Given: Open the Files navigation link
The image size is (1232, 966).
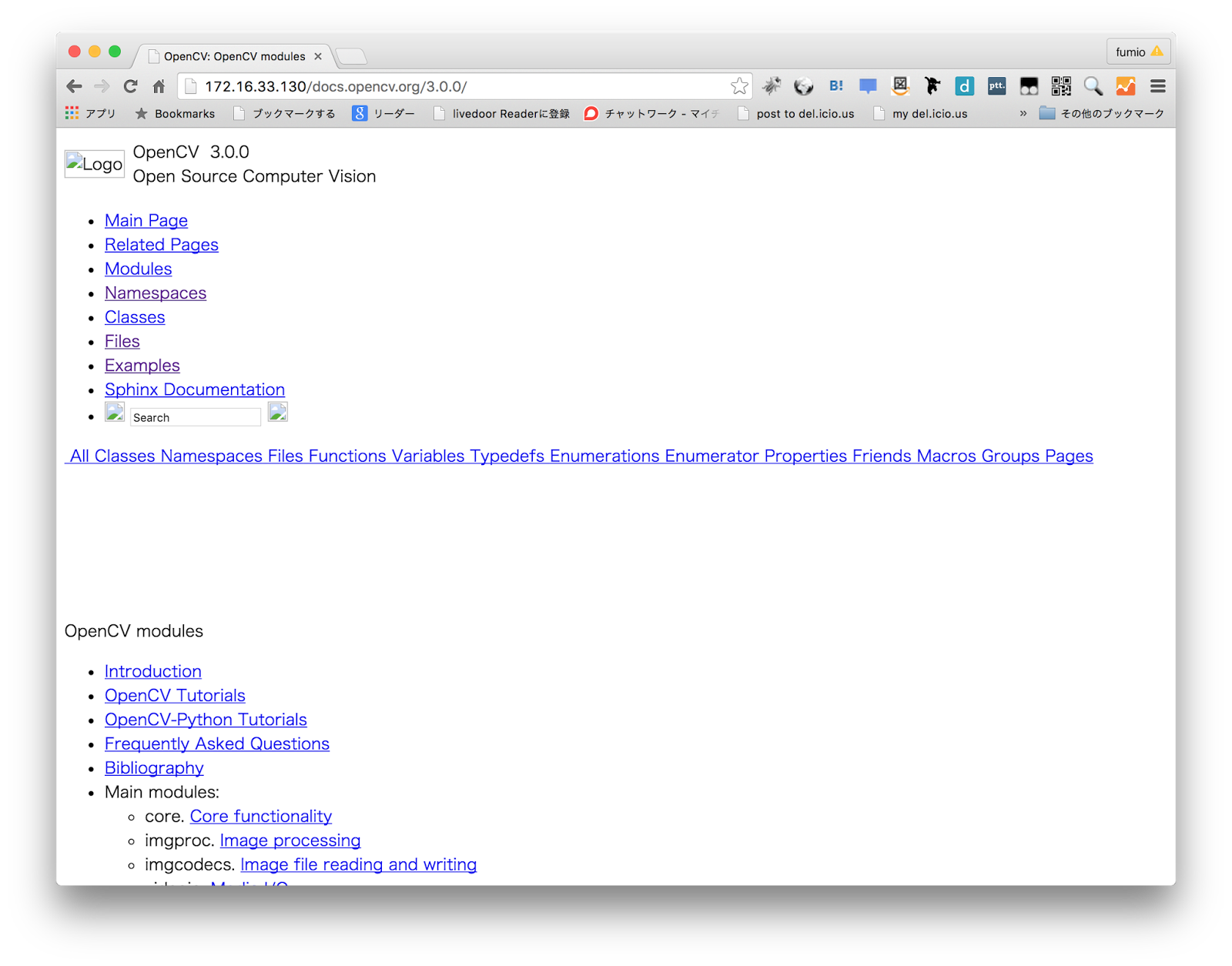Looking at the screenshot, I should click(122, 341).
